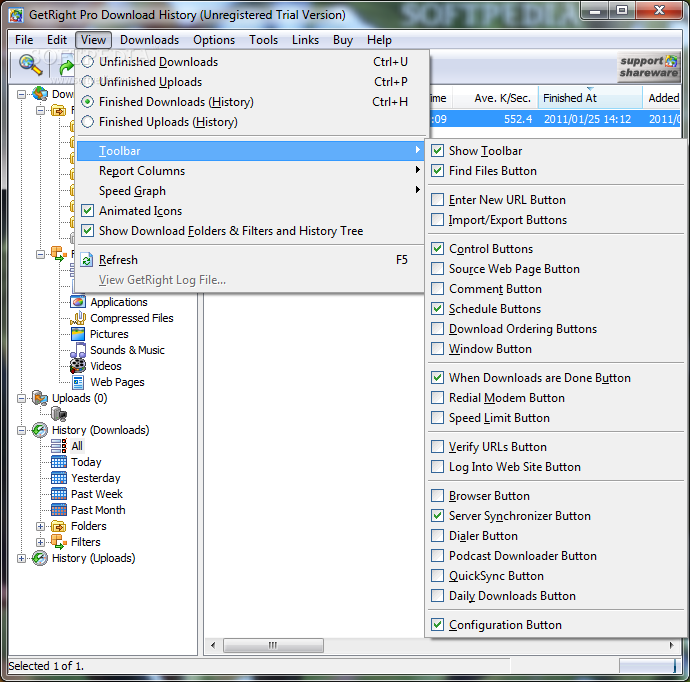Click the Past Month calendar icon
This screenshot has height=682, width=690.
pyautogui.click(x=59, y=510)
